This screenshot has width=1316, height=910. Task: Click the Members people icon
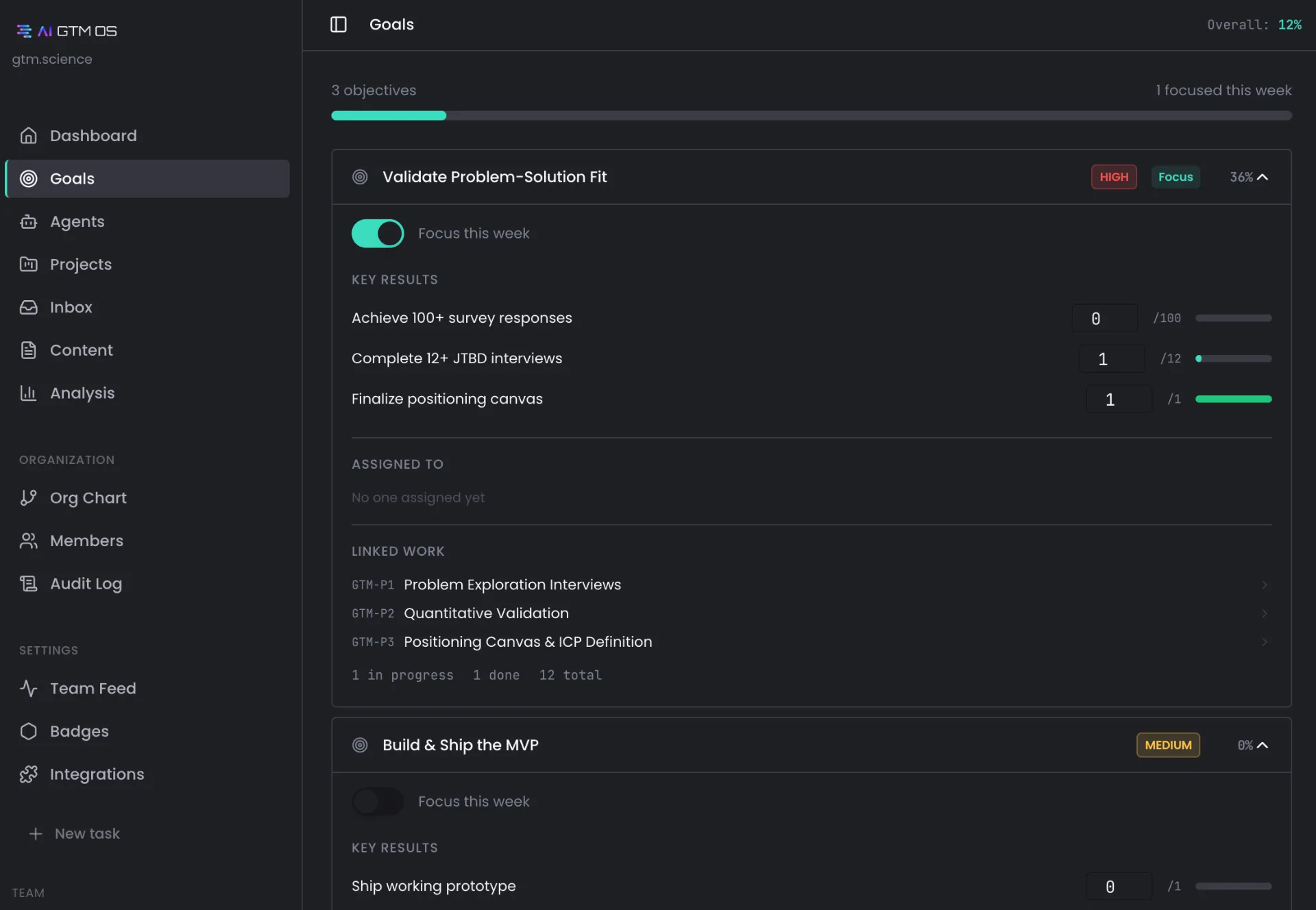[x=28, y=541]
